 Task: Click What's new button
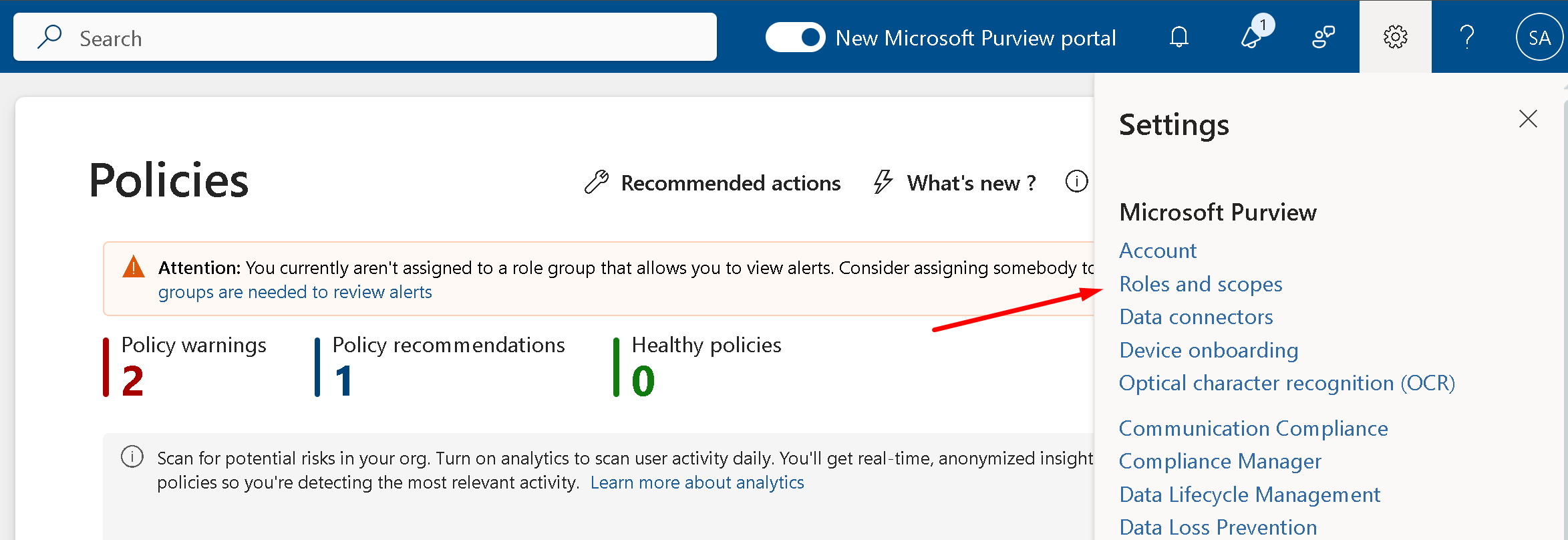pyautogui.click(x=955, y=182)
